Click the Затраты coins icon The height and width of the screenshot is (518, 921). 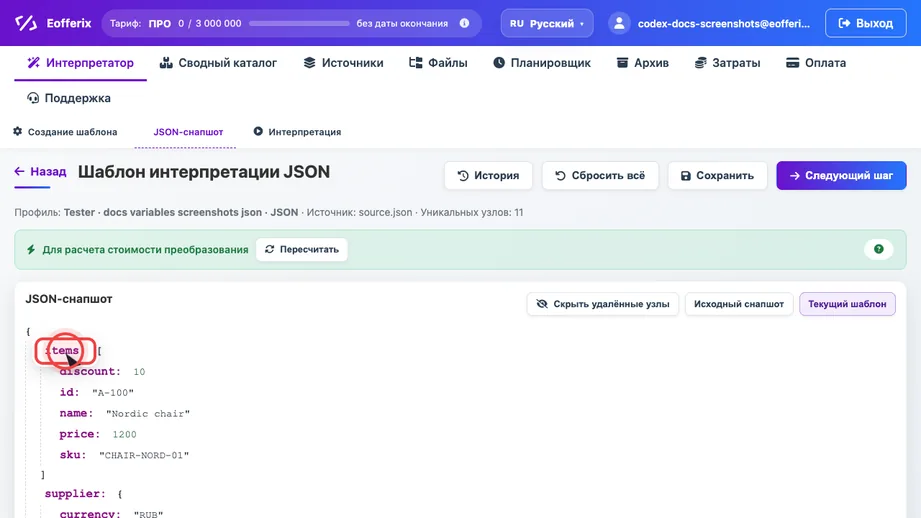[x=700, y=63]
